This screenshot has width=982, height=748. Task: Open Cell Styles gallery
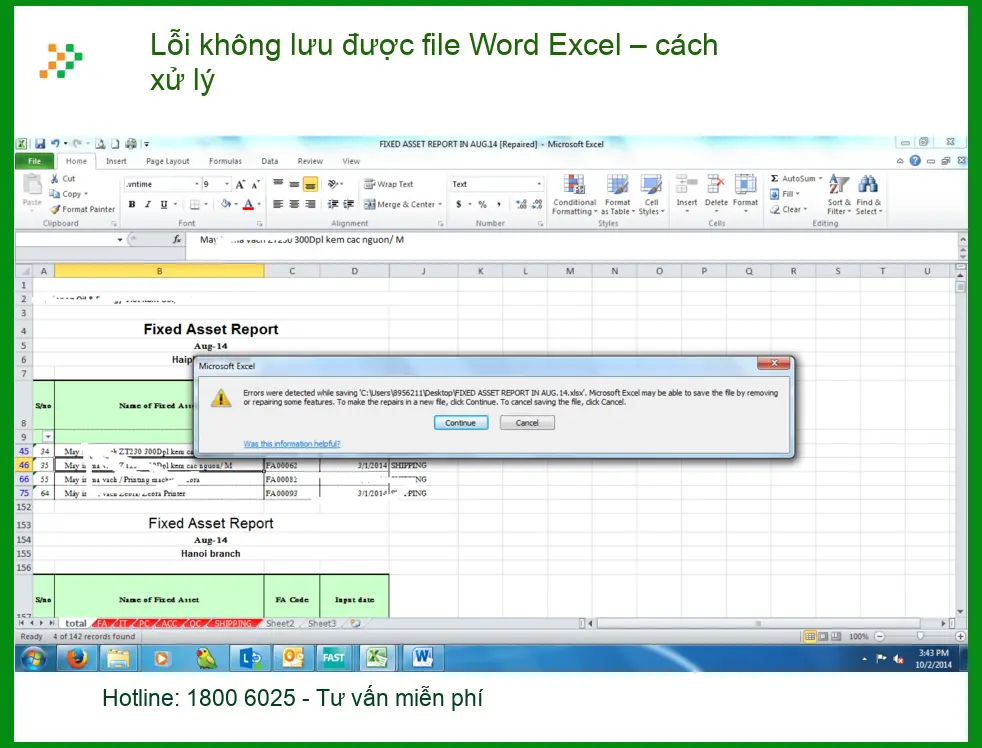(x=651, y=195)
